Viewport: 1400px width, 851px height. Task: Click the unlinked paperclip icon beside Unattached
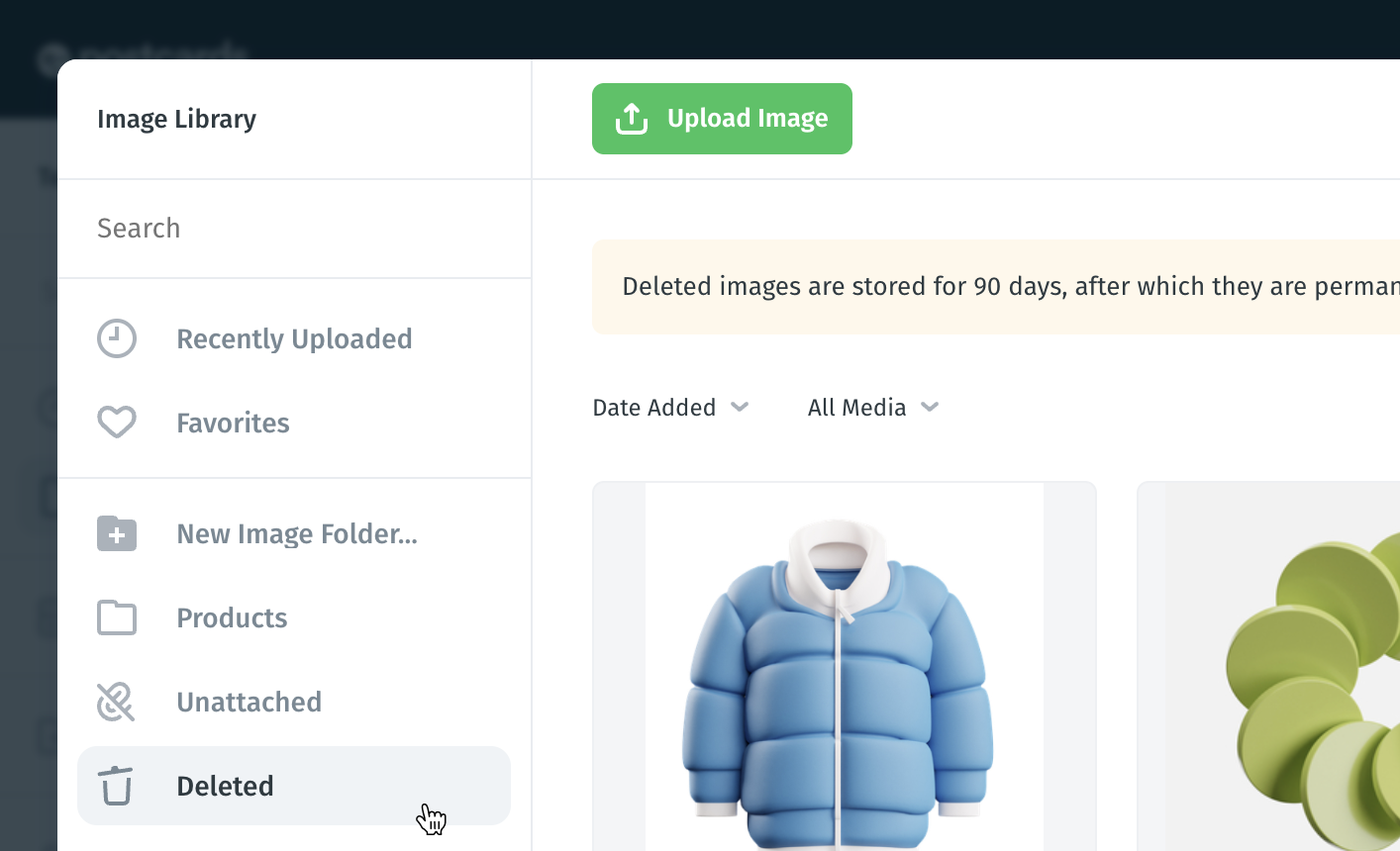click(x=116, y=702)
